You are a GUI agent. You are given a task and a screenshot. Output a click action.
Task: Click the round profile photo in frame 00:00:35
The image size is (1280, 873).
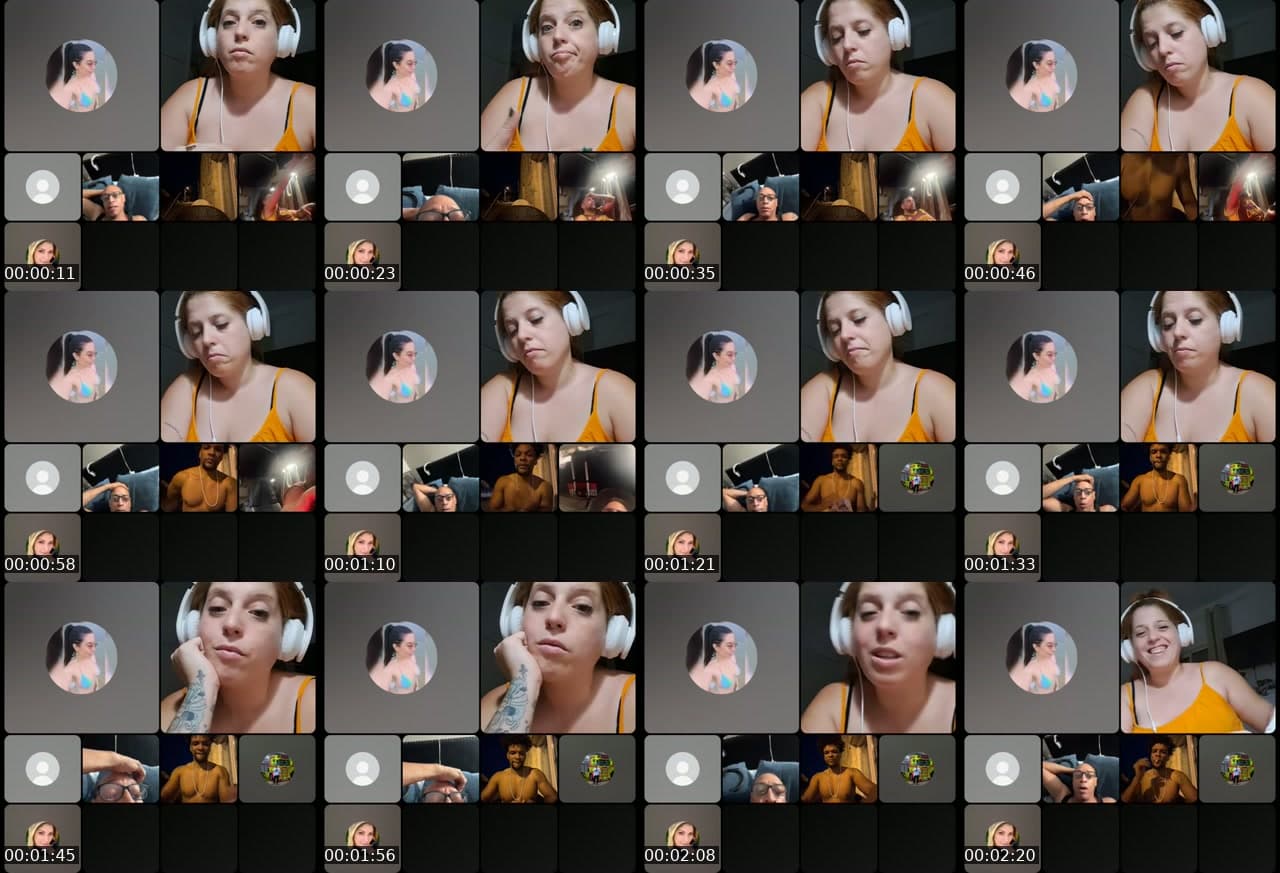tap(721, 75)
